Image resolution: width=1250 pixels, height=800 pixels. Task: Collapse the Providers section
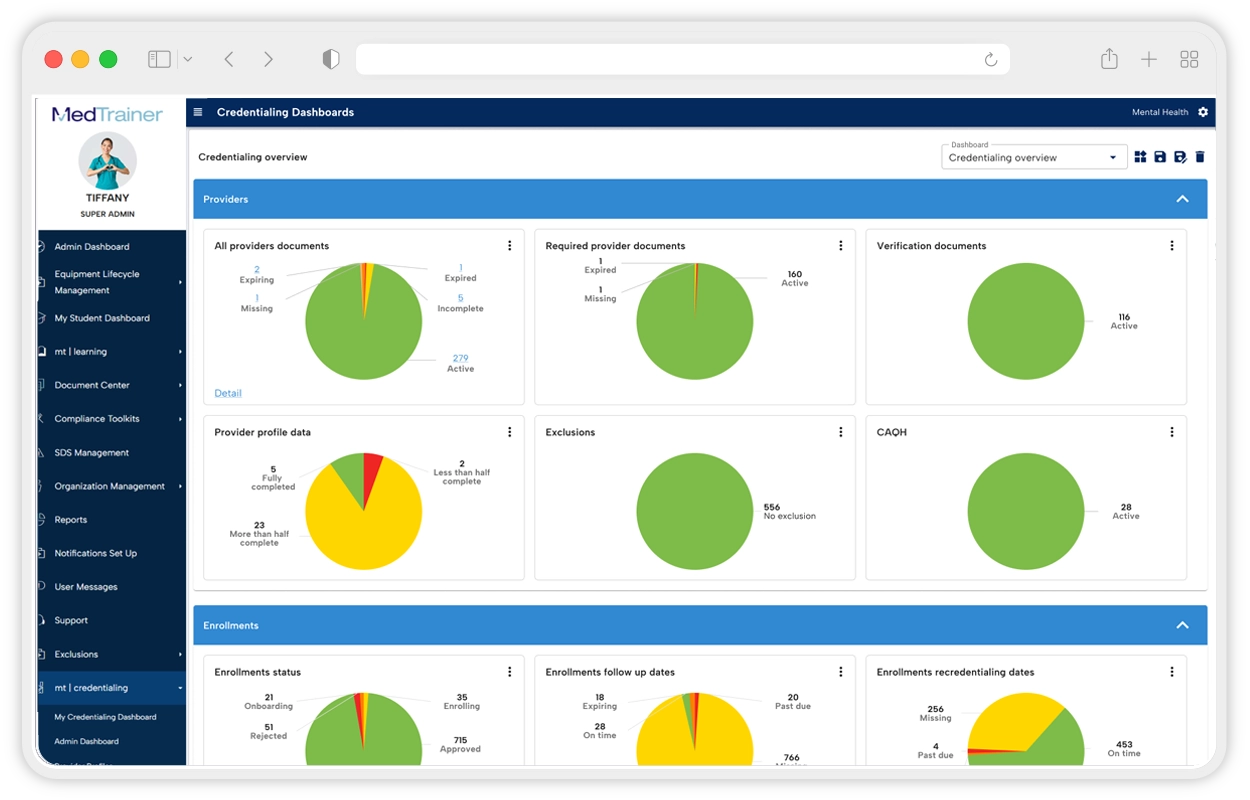[x=1182, y=199]
